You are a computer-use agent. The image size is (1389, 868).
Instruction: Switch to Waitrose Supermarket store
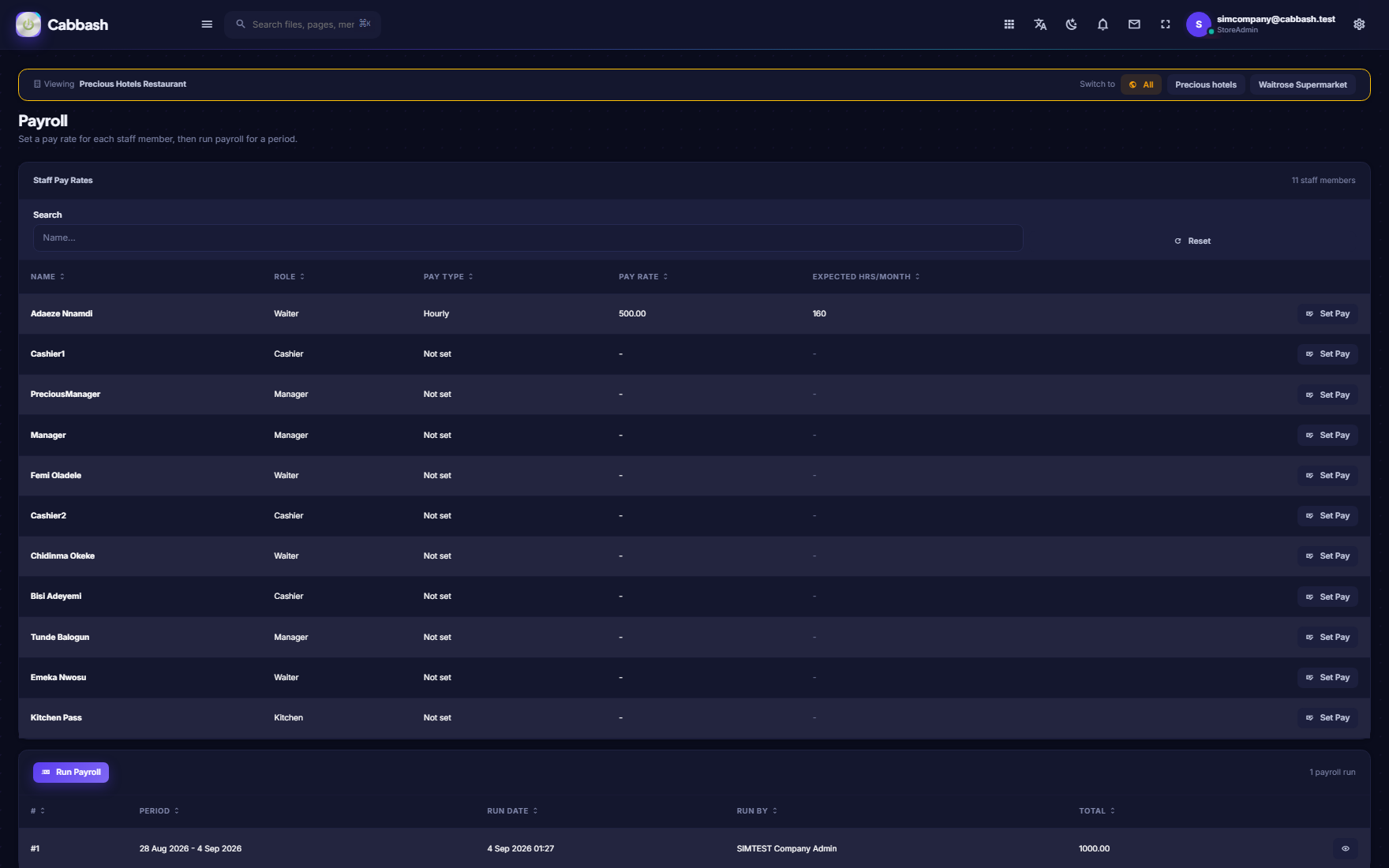(1302, 84)
